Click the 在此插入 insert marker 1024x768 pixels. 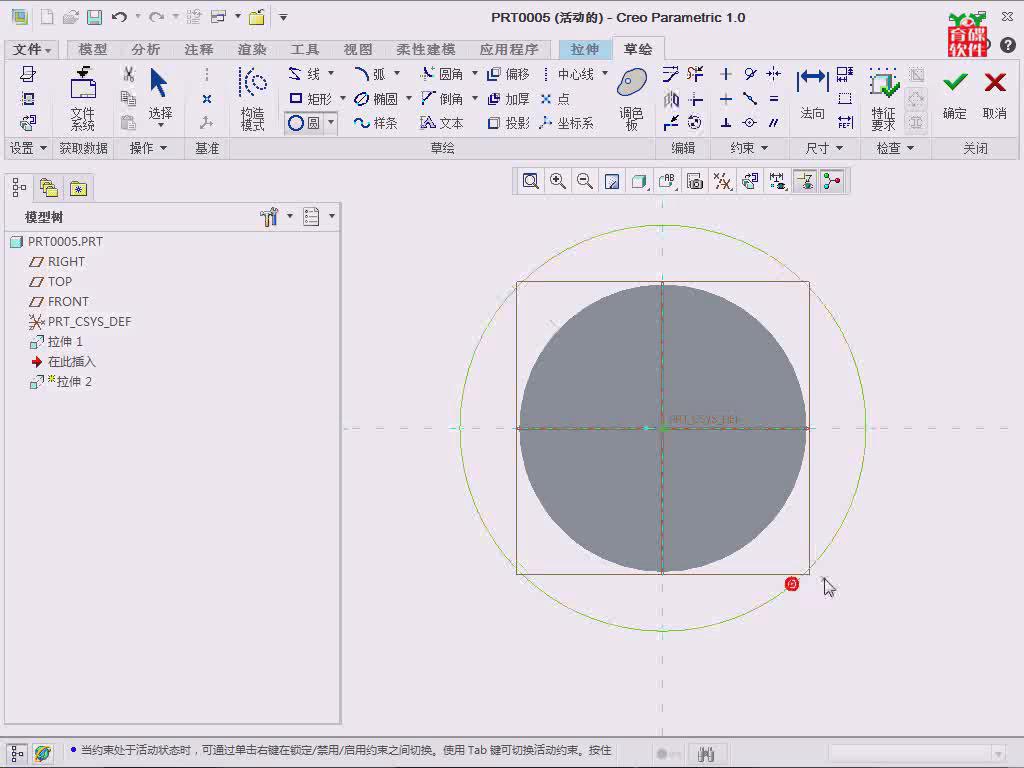[63, 362]
